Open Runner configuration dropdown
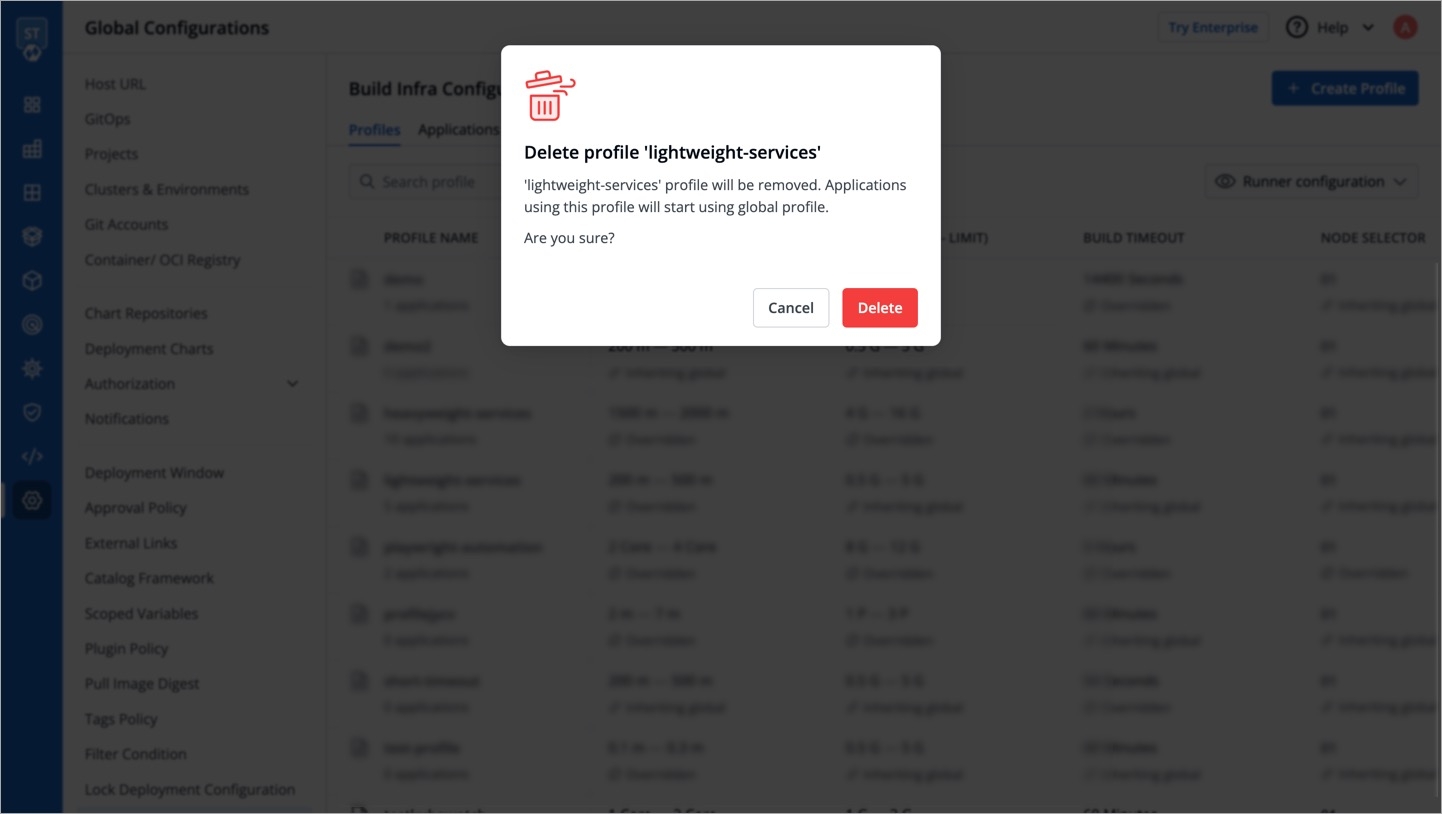This screenshot has height=814, width=1442. pyautogui.click(x=1311, y=181)
